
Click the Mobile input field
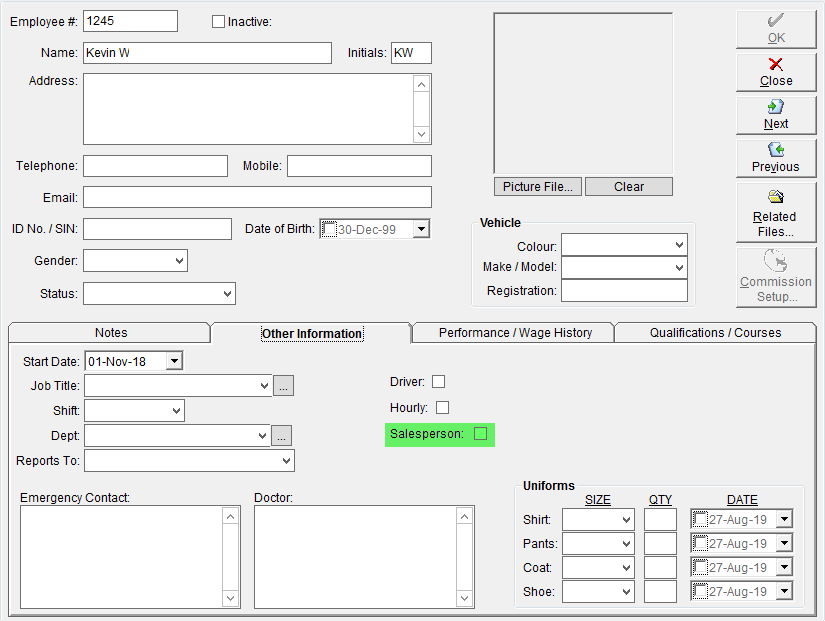[359, 166]
